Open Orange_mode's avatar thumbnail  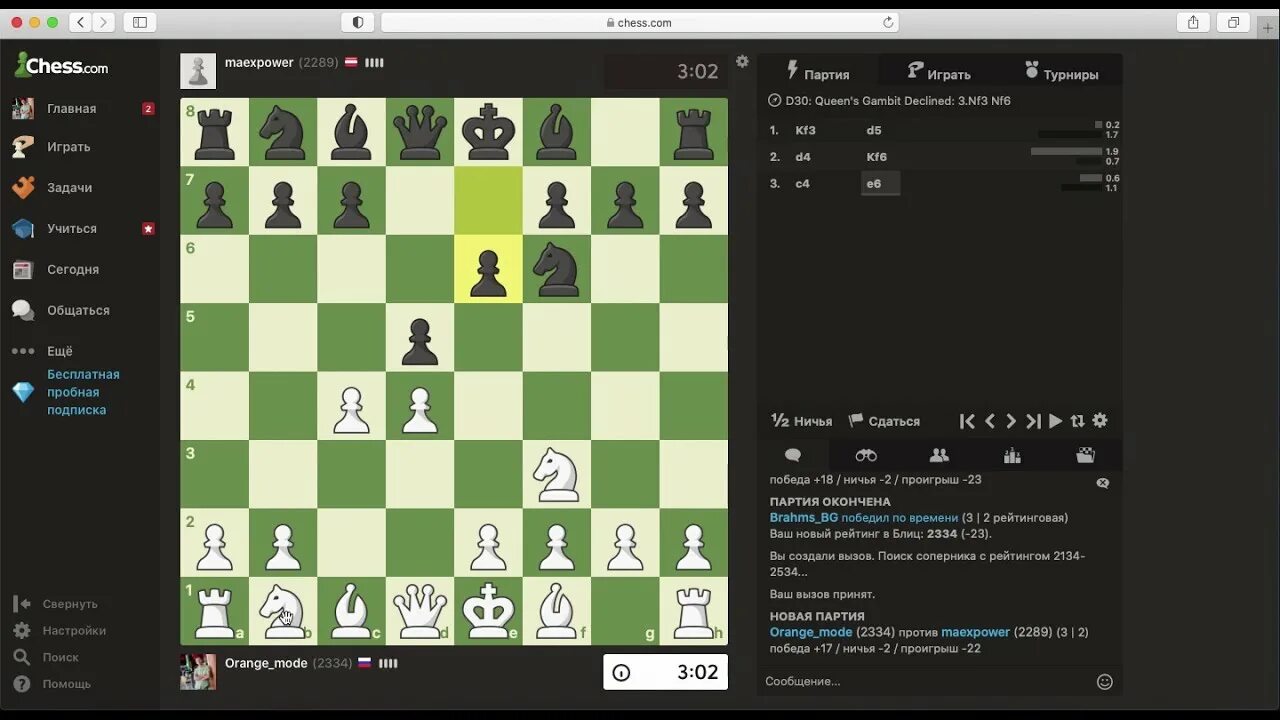(198, 672)
